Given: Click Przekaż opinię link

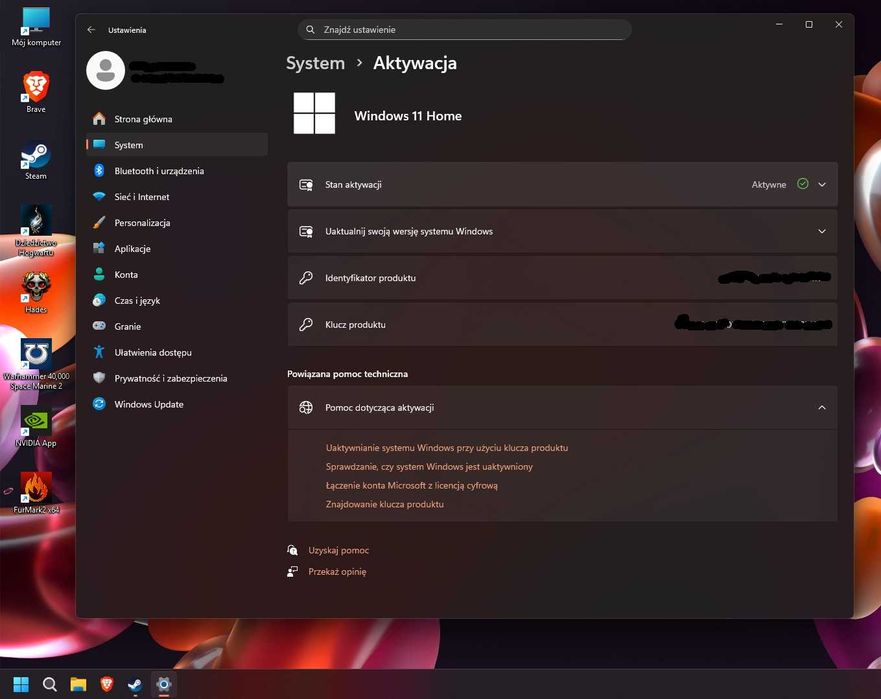Looking at the screenshot, I should 337,571.
